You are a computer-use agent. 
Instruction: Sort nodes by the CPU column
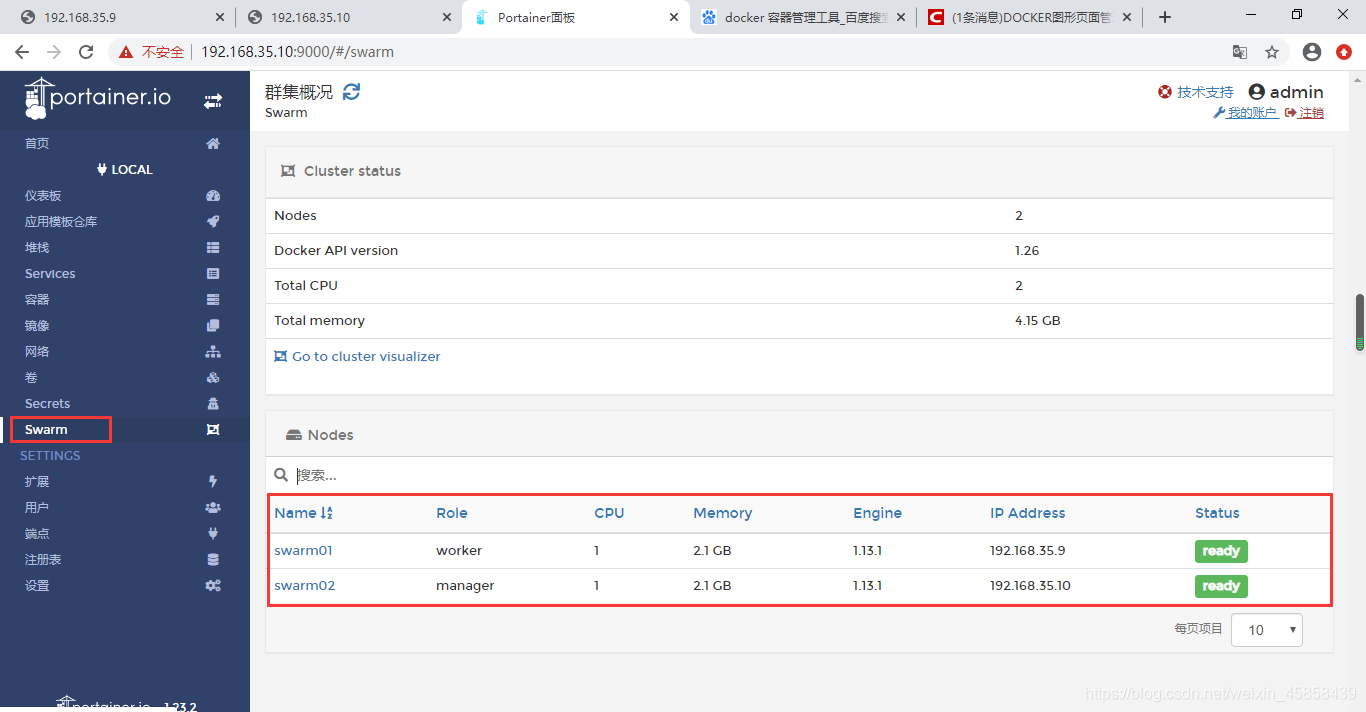609,513
